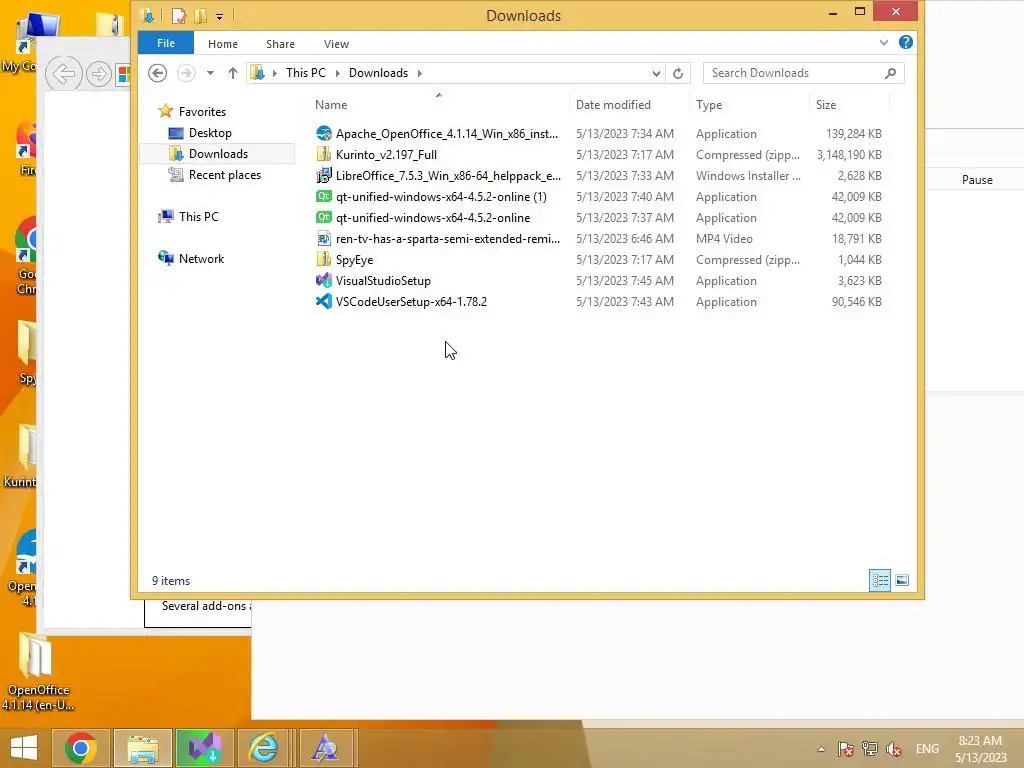Open recent locations dropdown arrow
The height and width of the screenshot is (768, 1024).
[210, 73]
